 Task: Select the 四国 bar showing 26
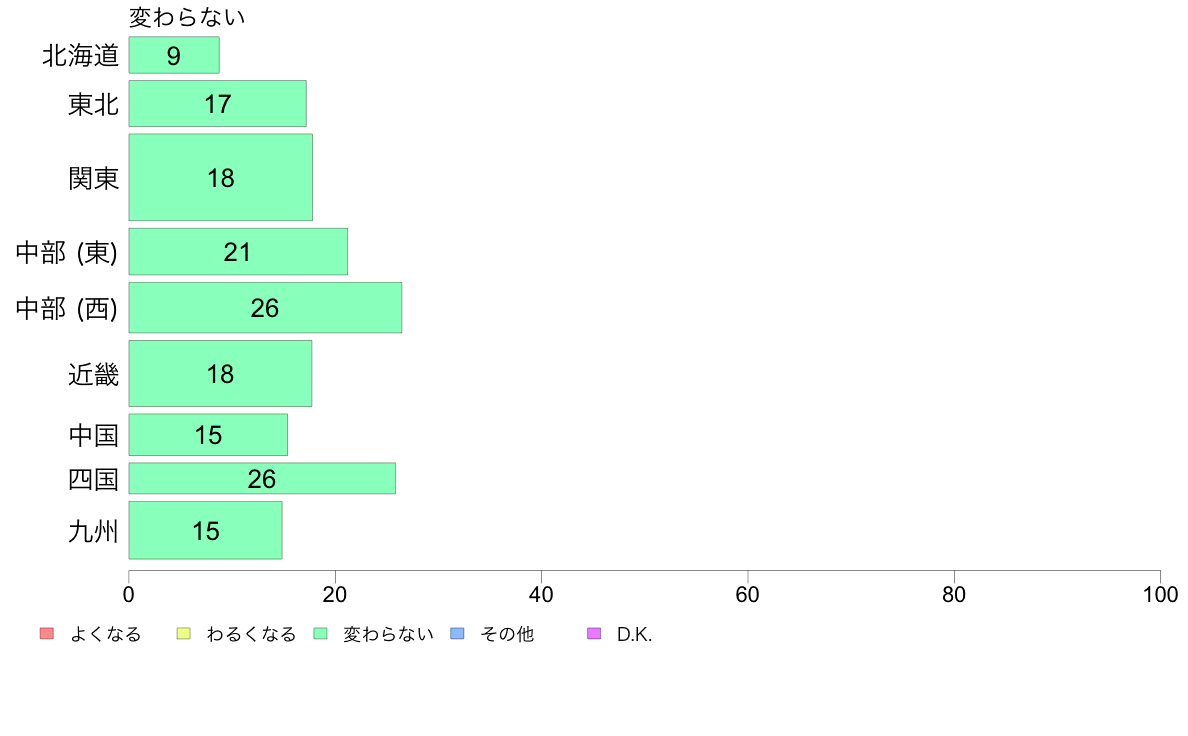click(262, 478)
